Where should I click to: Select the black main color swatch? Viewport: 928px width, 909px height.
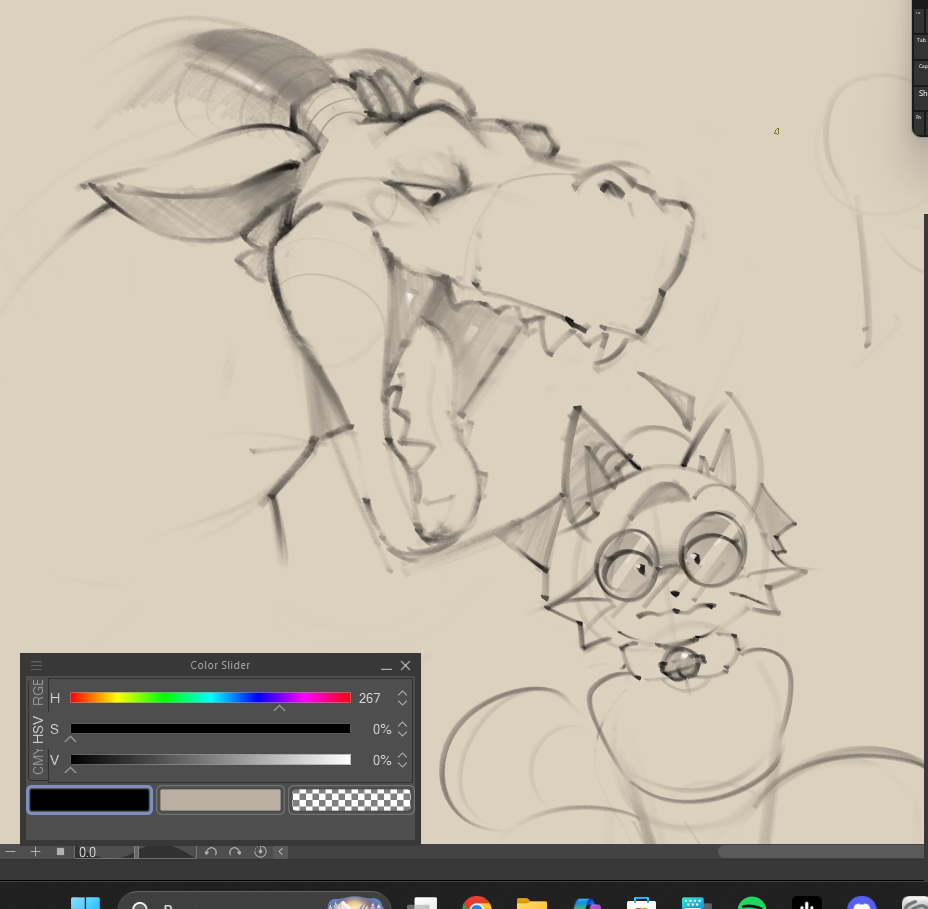coord(90,800)
